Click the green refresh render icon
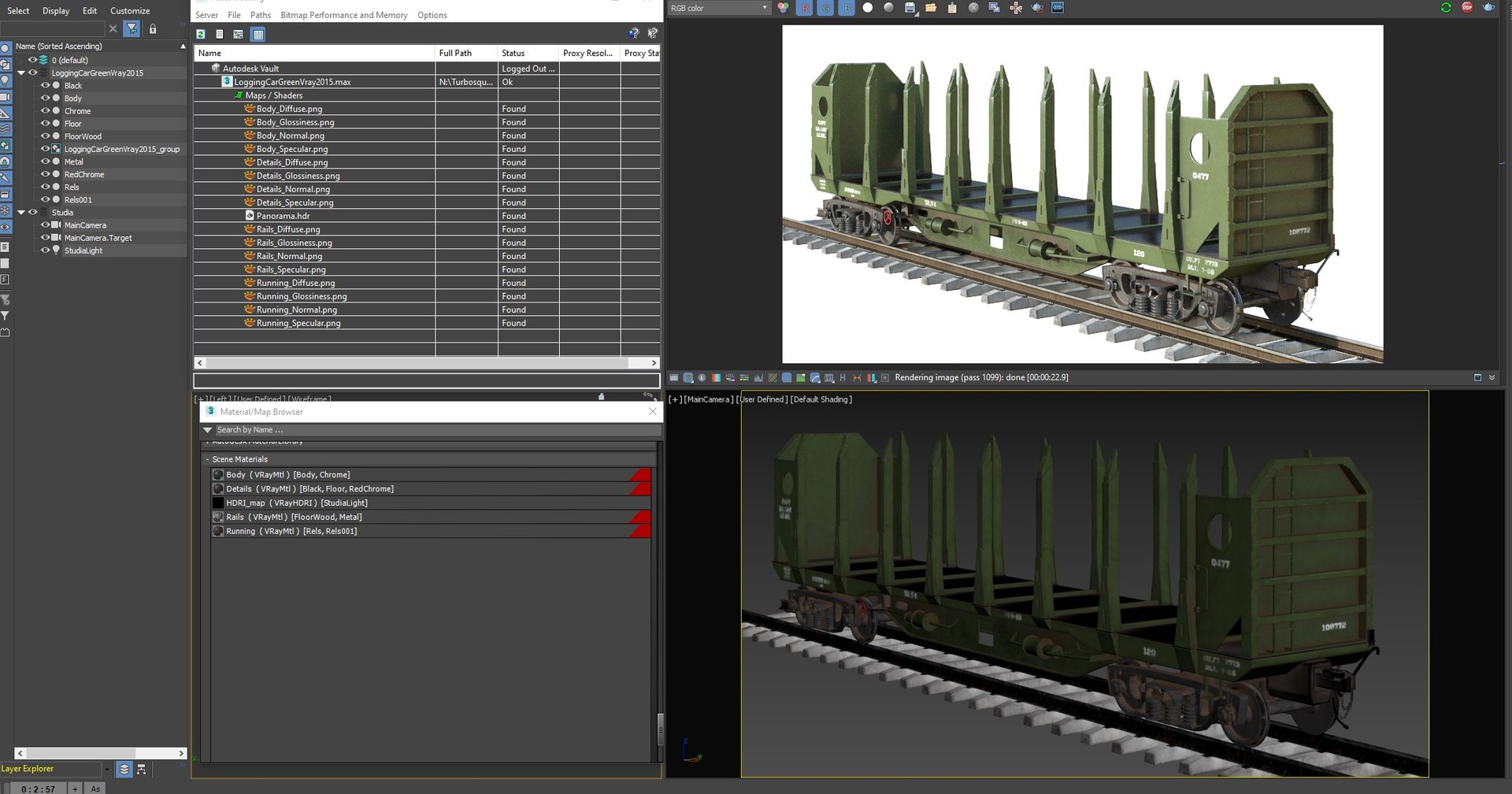This screenshot has height=794, width=1512. click(1446, 7)
